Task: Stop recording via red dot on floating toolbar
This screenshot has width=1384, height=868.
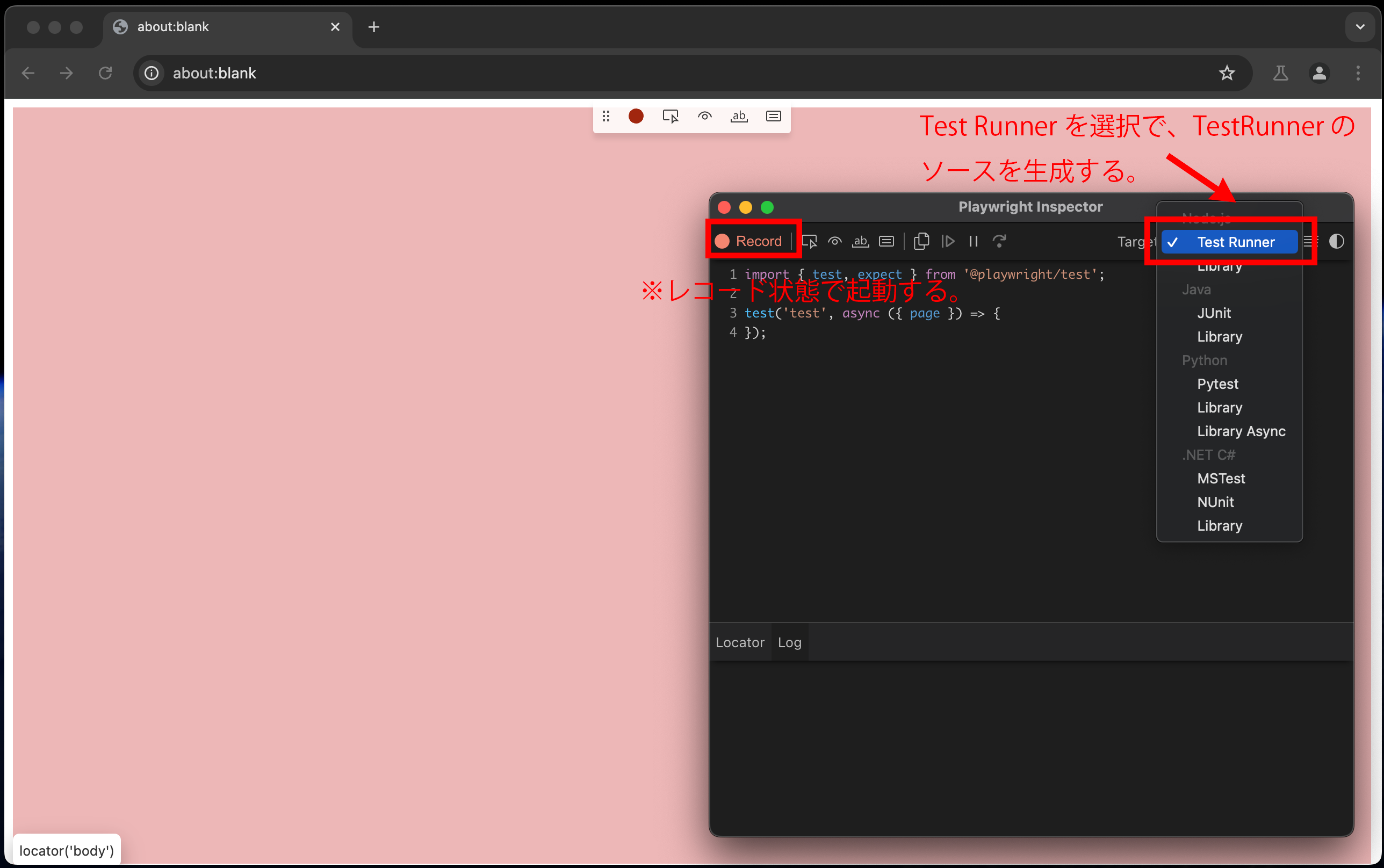Action: tap(636, 116)
